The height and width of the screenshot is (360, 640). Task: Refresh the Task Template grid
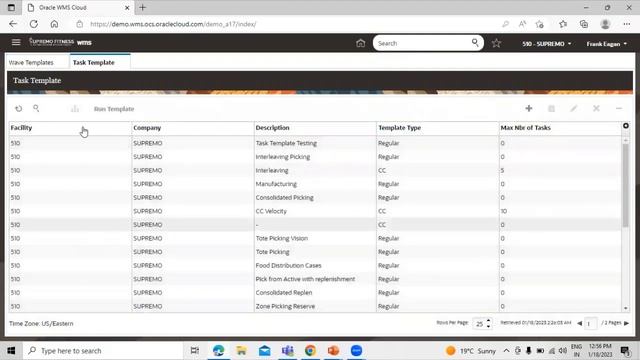tap(18, 109)
